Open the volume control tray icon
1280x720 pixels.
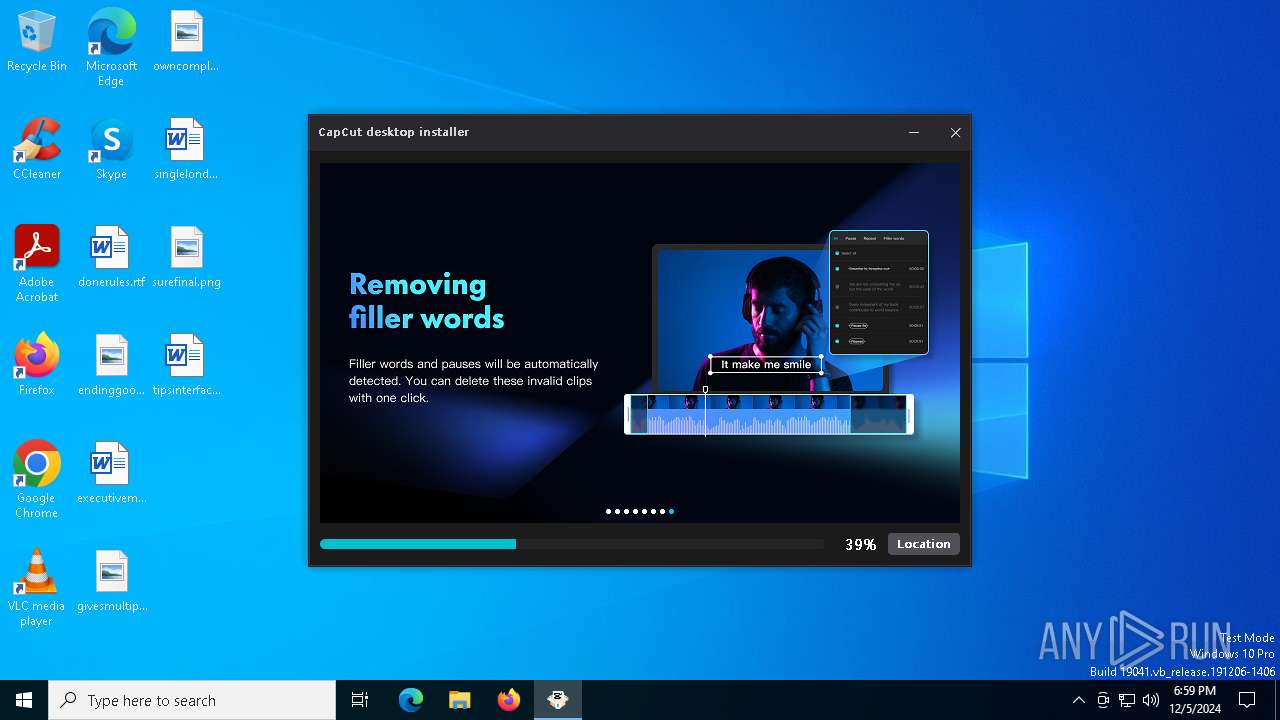tap(1151, 700)
